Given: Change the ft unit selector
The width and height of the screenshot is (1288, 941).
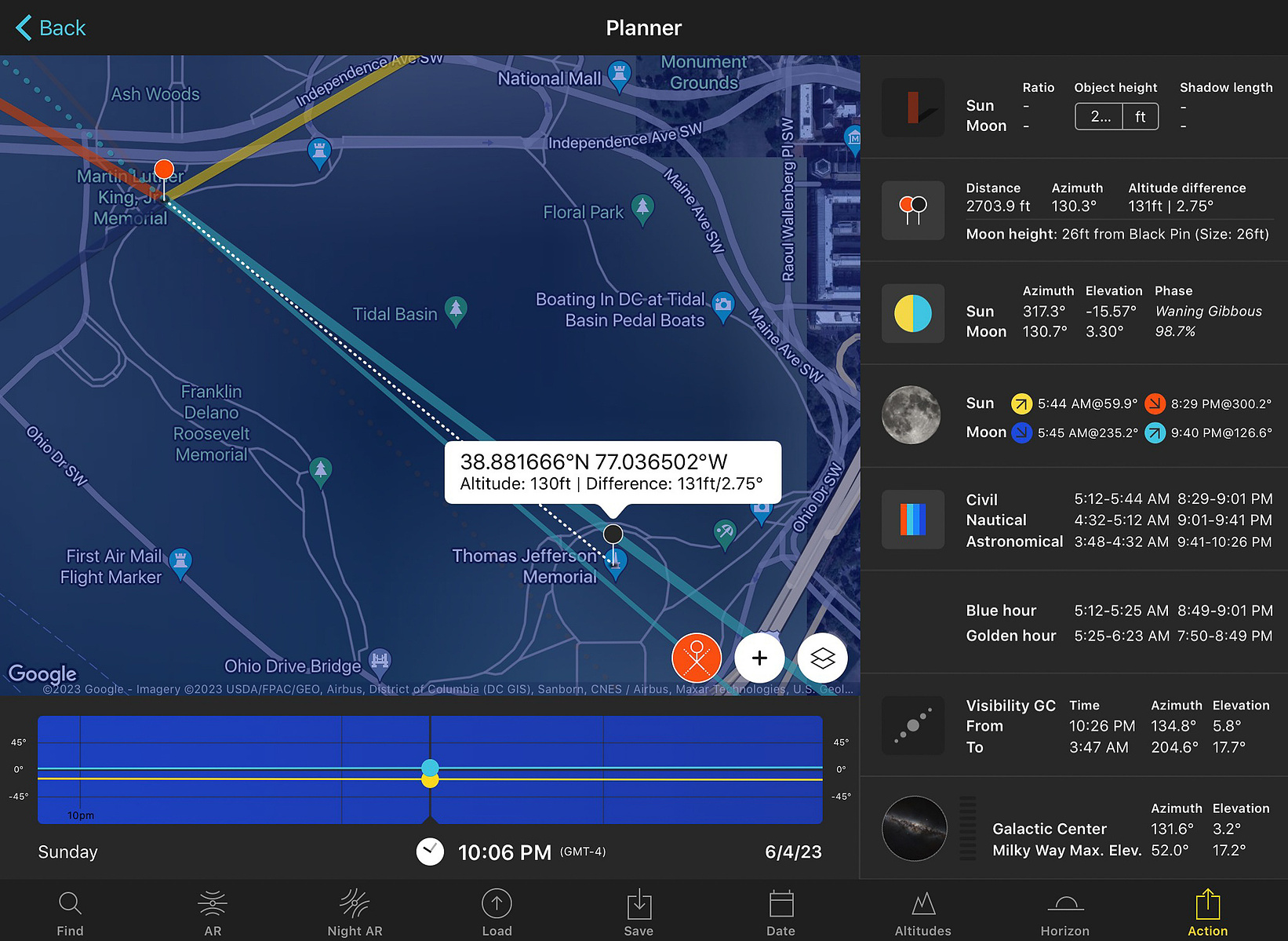Looking at the screenshot, I should click(x=1141, y=116).
